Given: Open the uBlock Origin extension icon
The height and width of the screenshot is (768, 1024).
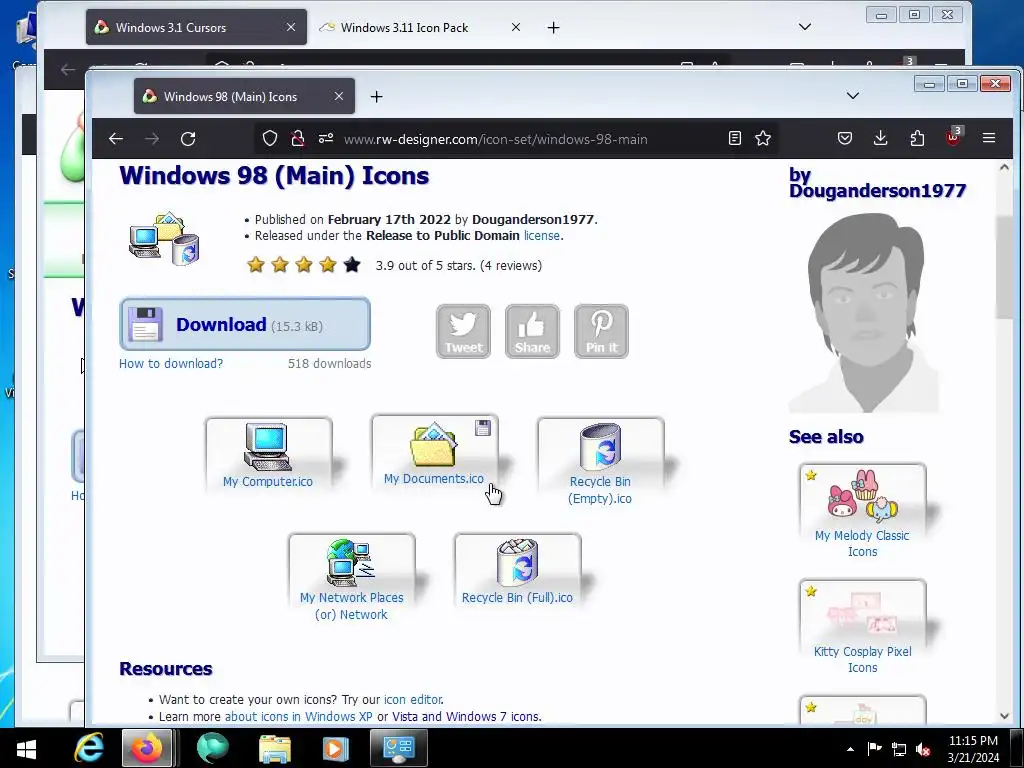Looking at the screenshot, I should (953, 137).
